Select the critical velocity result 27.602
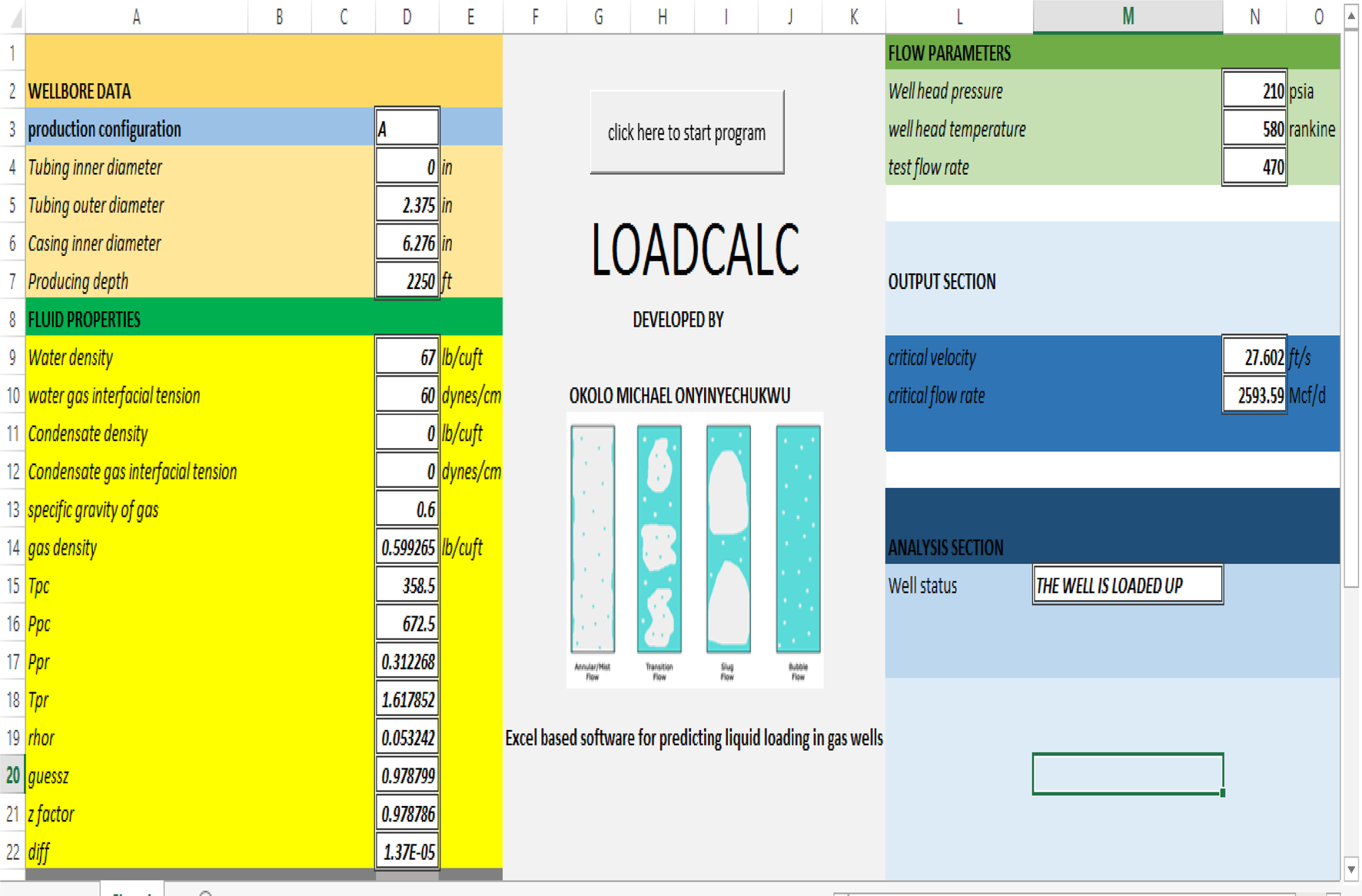The height and width of the screenshot is (896, 1362). pyautogui.click(x=1253, y=357)
